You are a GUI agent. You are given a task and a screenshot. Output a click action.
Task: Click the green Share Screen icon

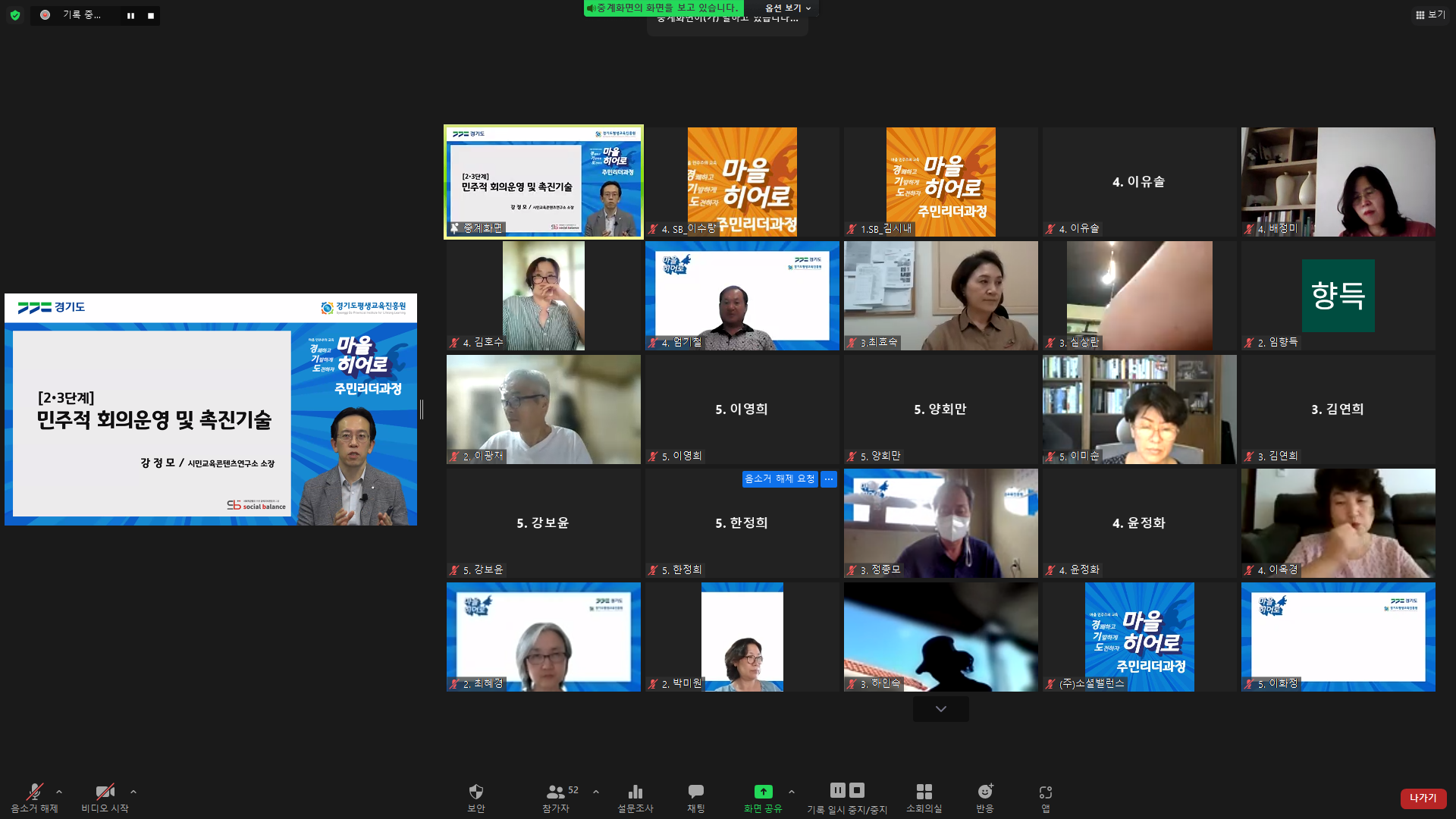(x=763, y=792)
